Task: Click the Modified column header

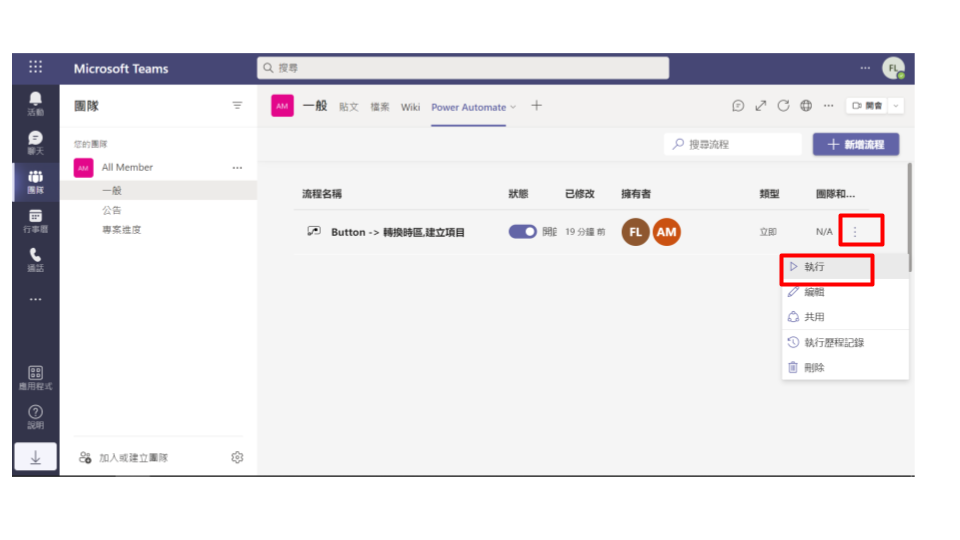Action: coord(580,194)
